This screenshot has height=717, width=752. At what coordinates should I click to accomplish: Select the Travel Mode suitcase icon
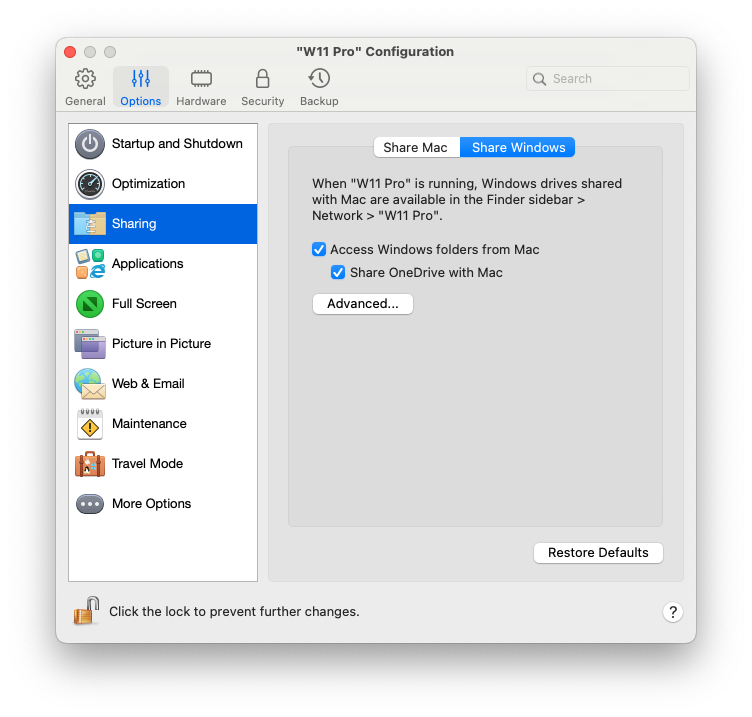(90, 464)
